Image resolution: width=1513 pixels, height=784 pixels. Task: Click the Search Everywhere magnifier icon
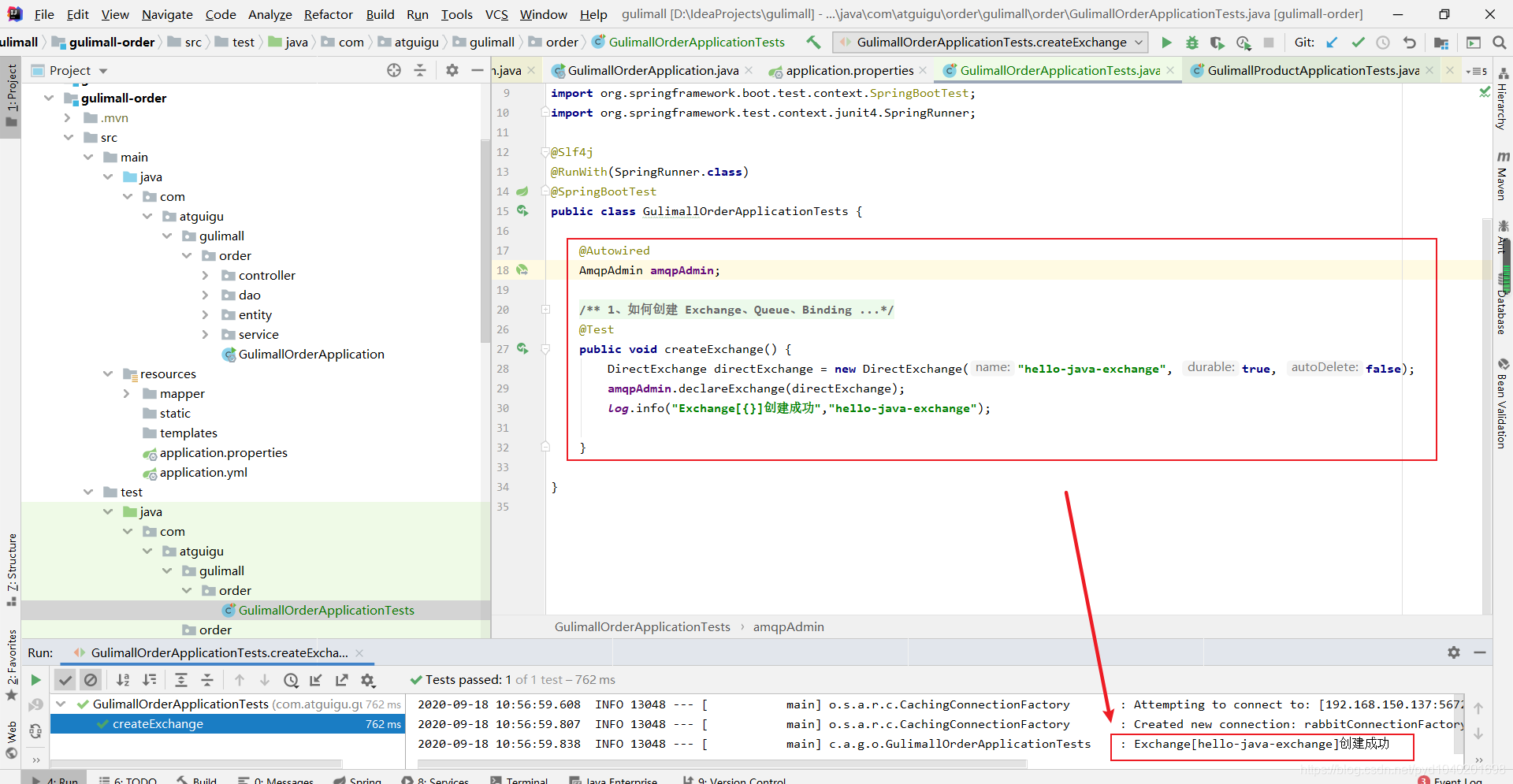tap(1499, 43)
